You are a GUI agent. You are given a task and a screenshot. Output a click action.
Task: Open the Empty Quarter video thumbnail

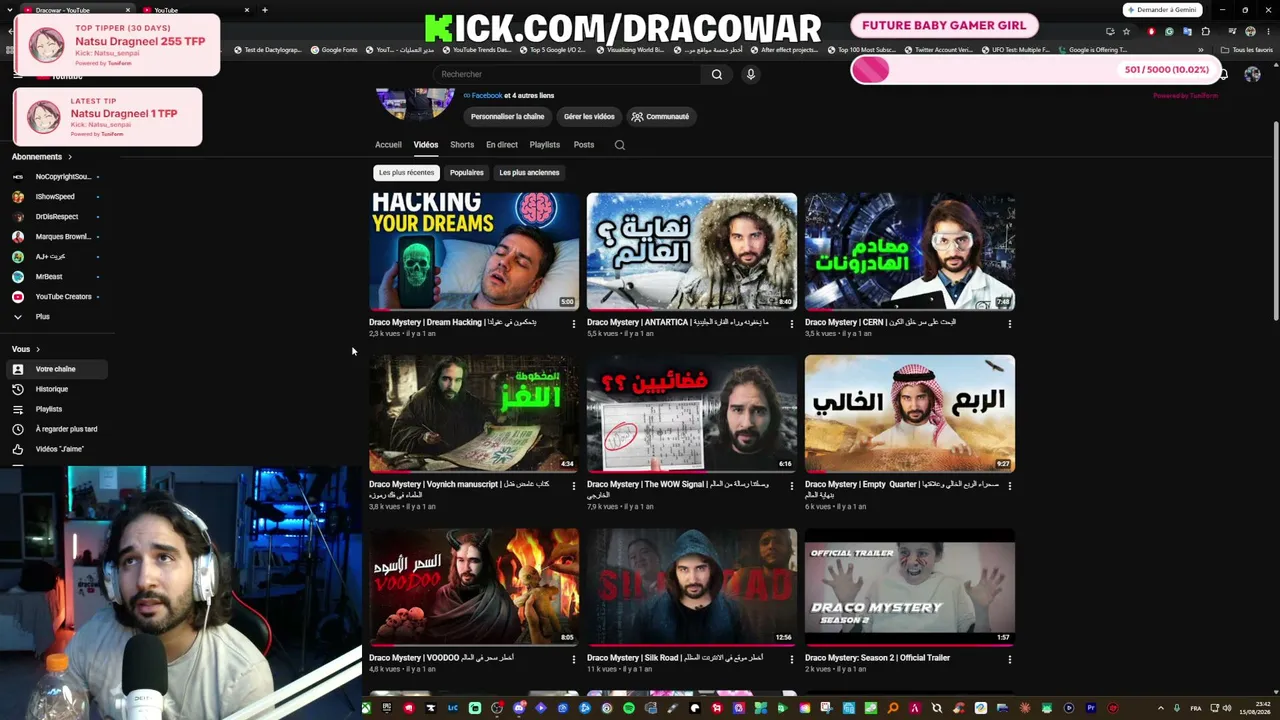(x=910, y=413)
